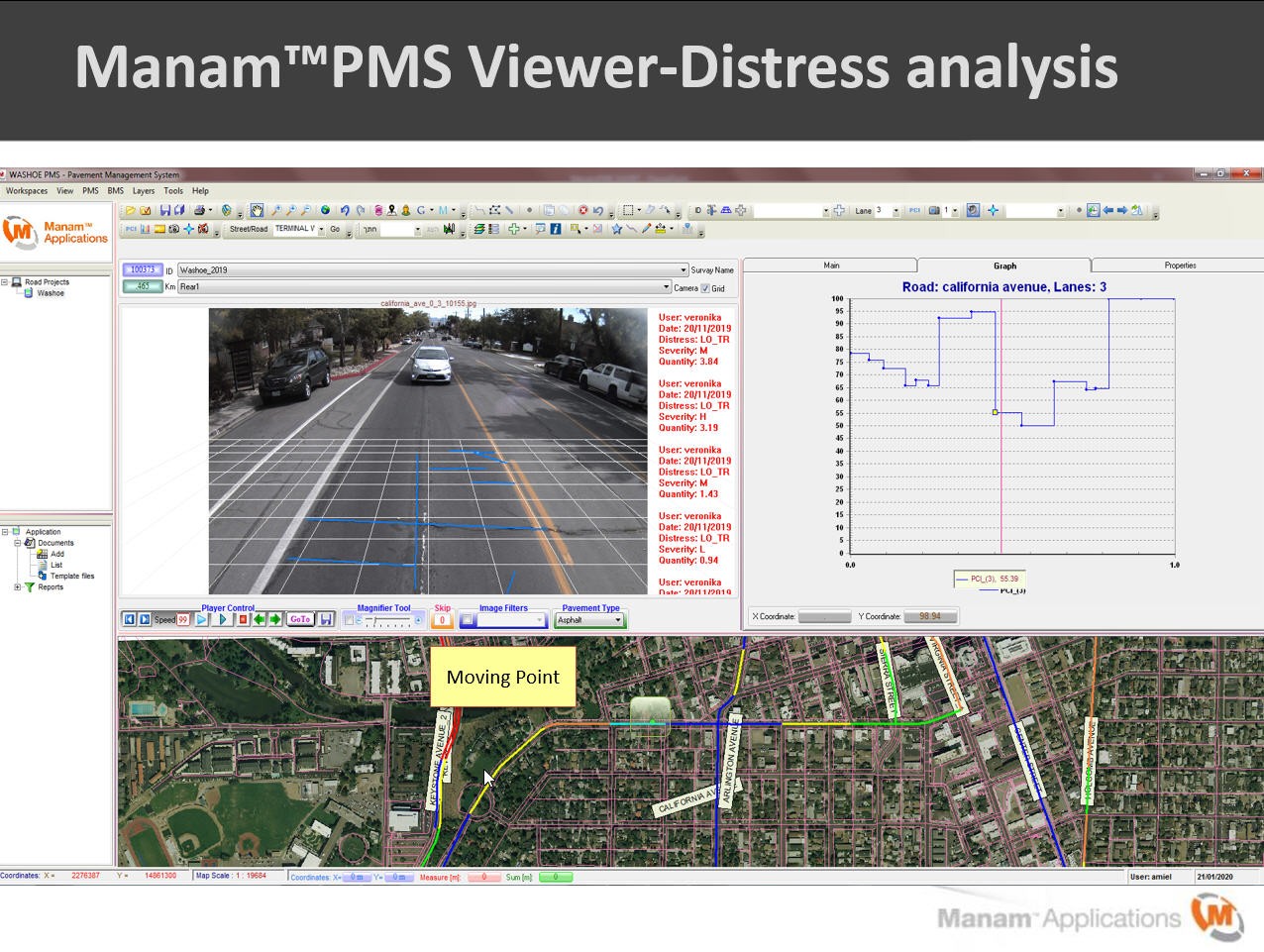Click the save disk icon in Player Control
Image resolution: width=1264 pixels, height=952 pixels.
(326, 620)
